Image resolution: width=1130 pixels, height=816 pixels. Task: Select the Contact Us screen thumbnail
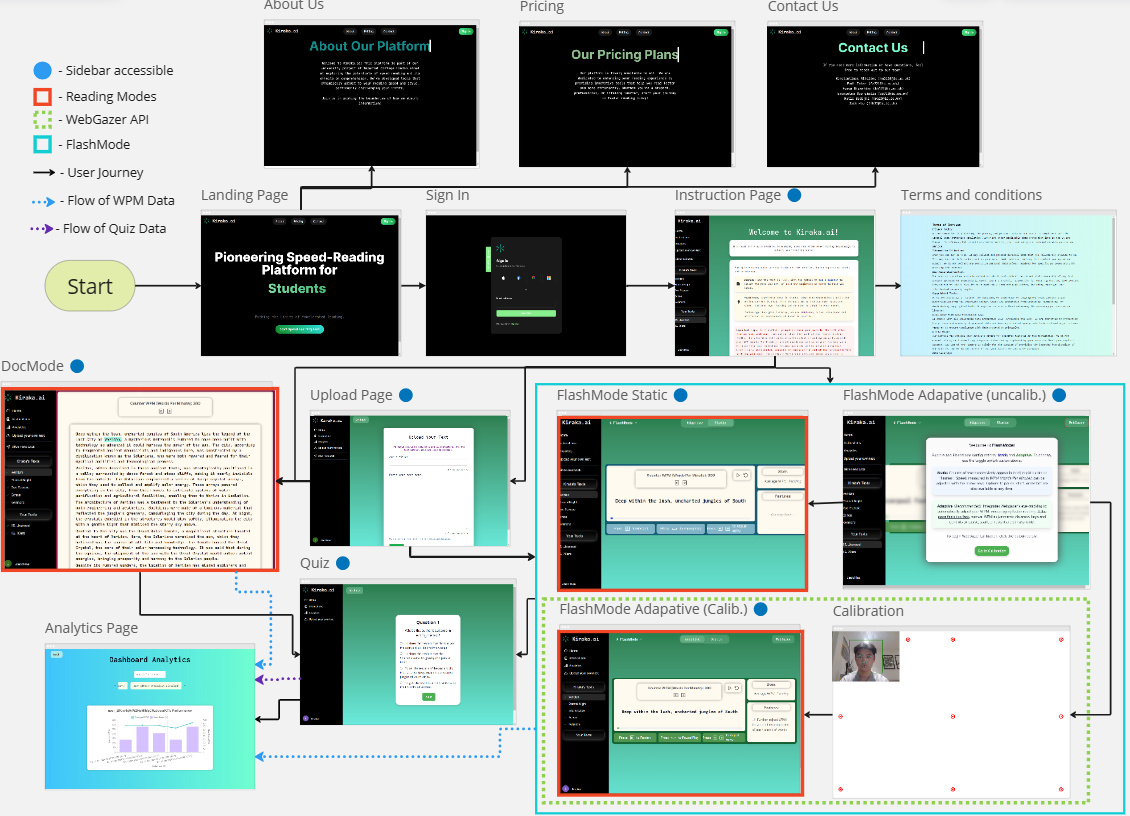click(873, 95)
